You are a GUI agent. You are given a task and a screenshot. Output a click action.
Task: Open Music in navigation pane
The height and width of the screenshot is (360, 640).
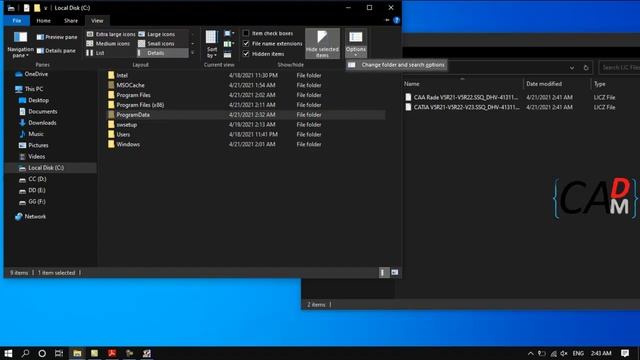pyautogui.click(x=31, y=134)
